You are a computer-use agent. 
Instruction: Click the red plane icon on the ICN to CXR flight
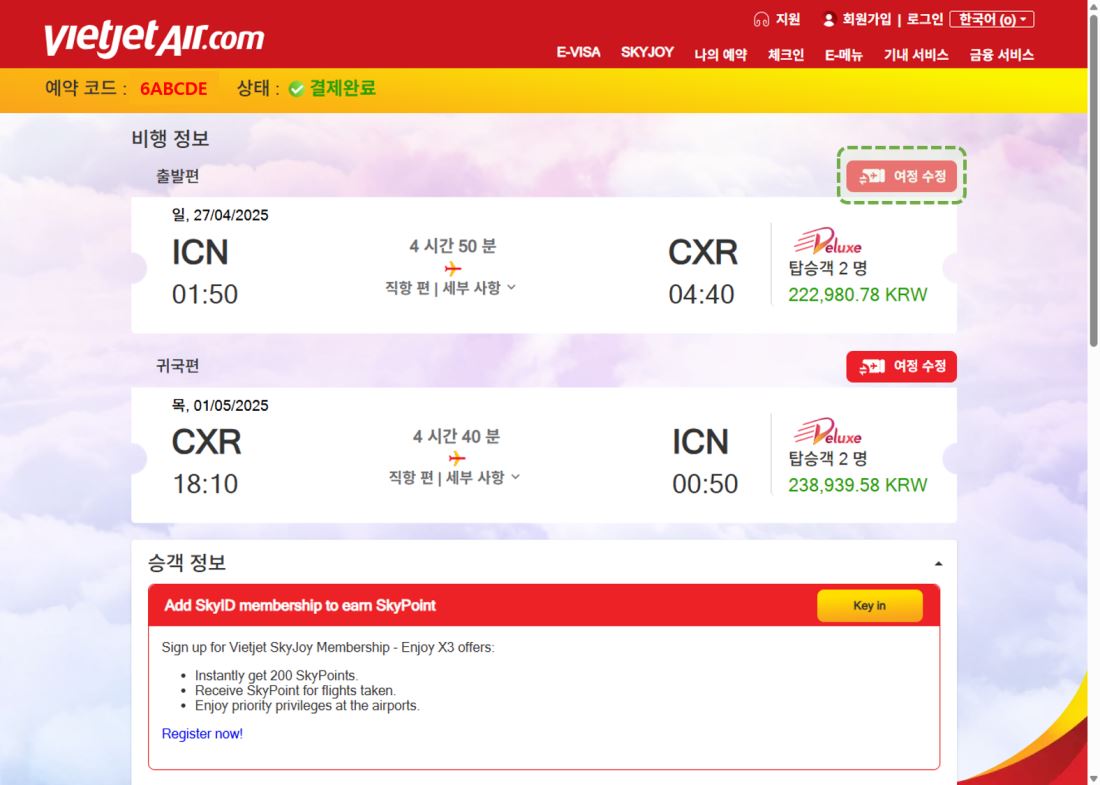click(x=453, y=268)
